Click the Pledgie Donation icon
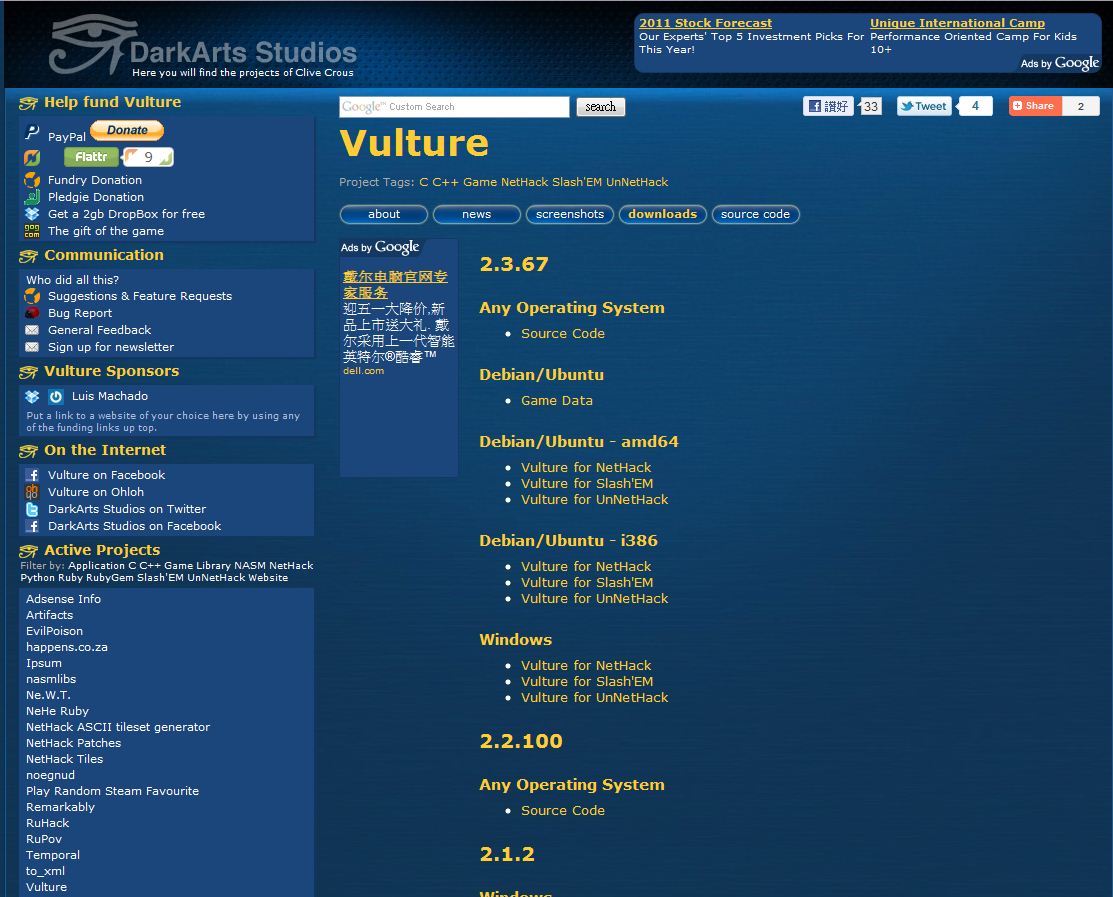1113x897 pixels. point(32,197)
